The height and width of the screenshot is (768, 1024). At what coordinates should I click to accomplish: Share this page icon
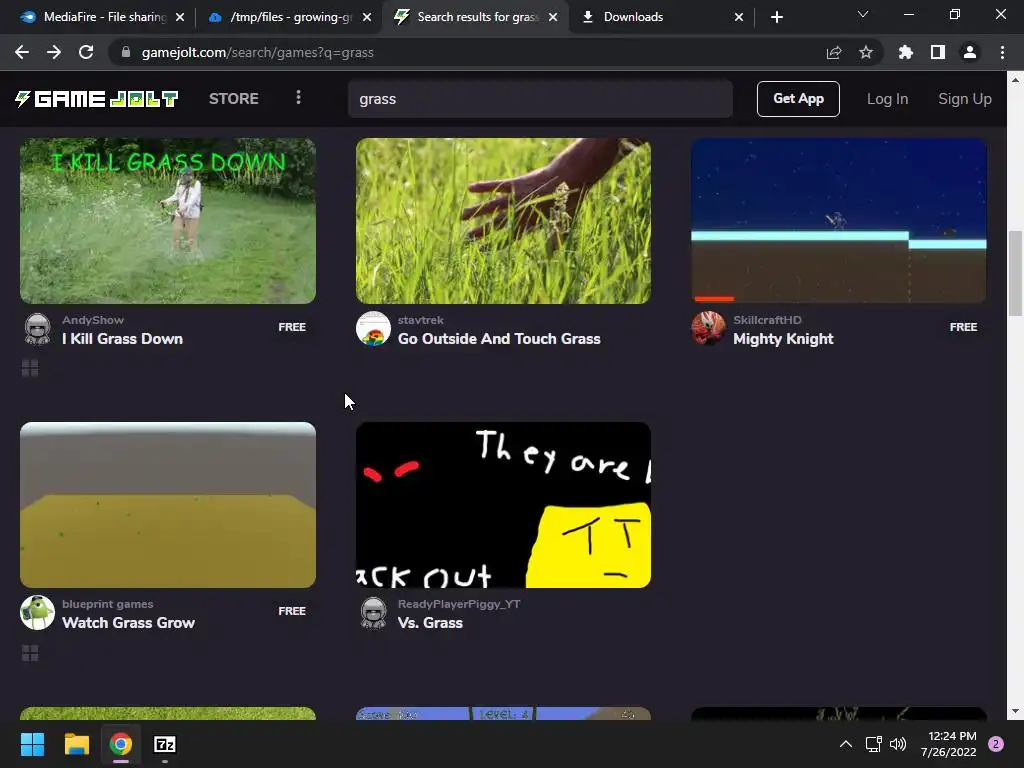[833, 52]
